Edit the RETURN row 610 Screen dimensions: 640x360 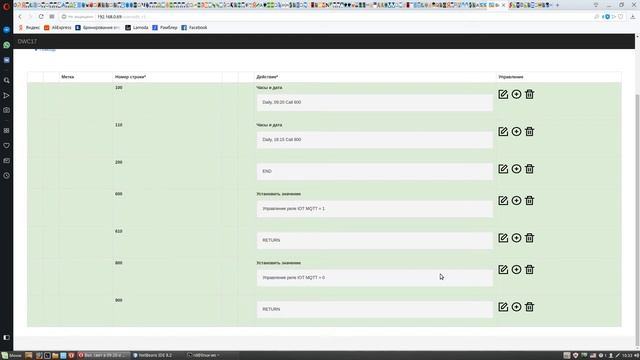point(503,238)
